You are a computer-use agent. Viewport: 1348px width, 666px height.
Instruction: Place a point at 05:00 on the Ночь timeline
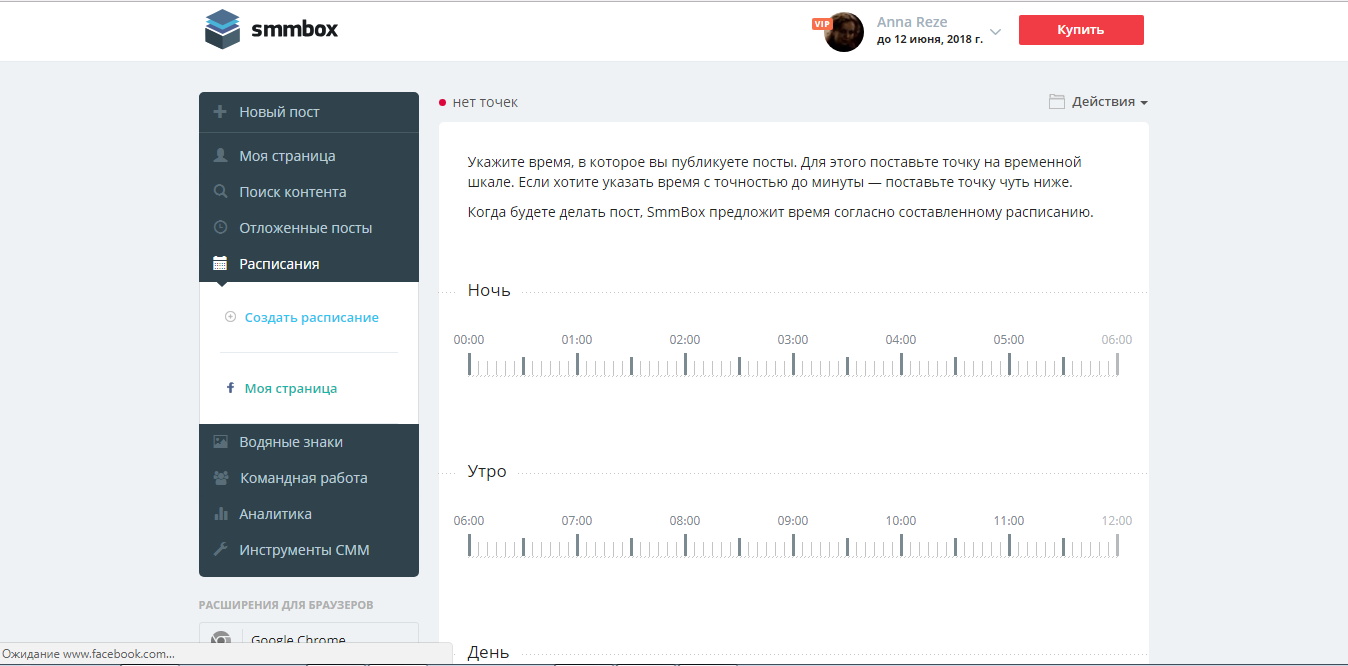(1009, 364)
